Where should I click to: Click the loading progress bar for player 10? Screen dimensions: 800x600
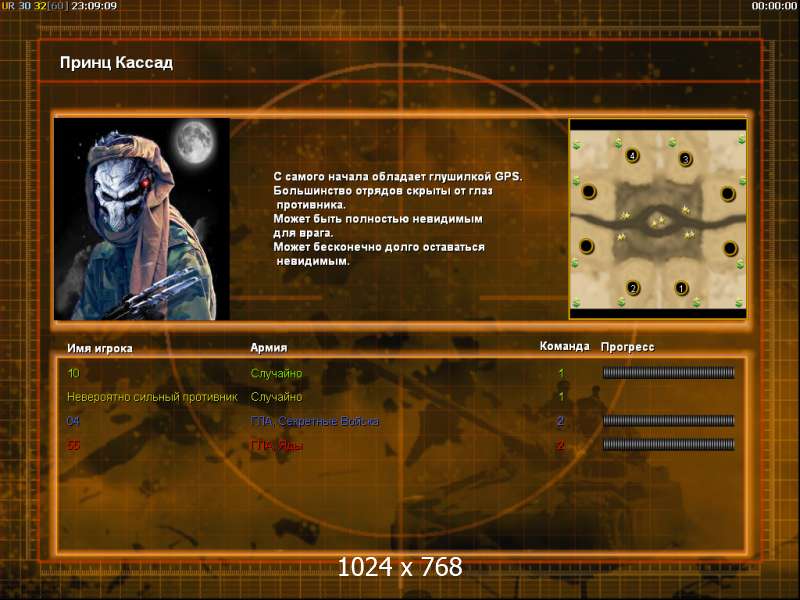pos(669,373)
